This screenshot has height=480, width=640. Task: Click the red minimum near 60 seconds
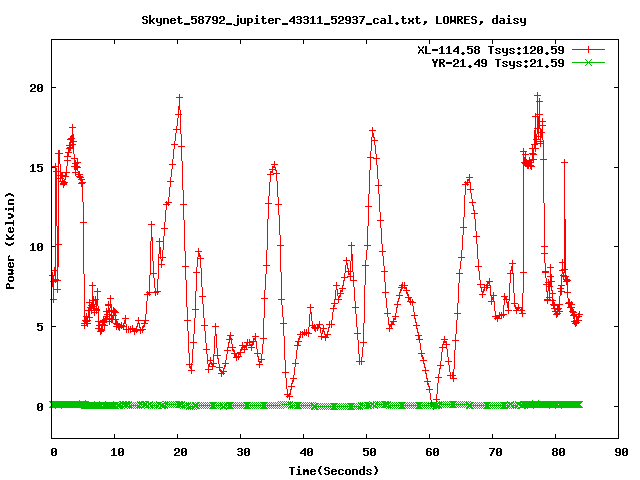(x=433, y=404)
